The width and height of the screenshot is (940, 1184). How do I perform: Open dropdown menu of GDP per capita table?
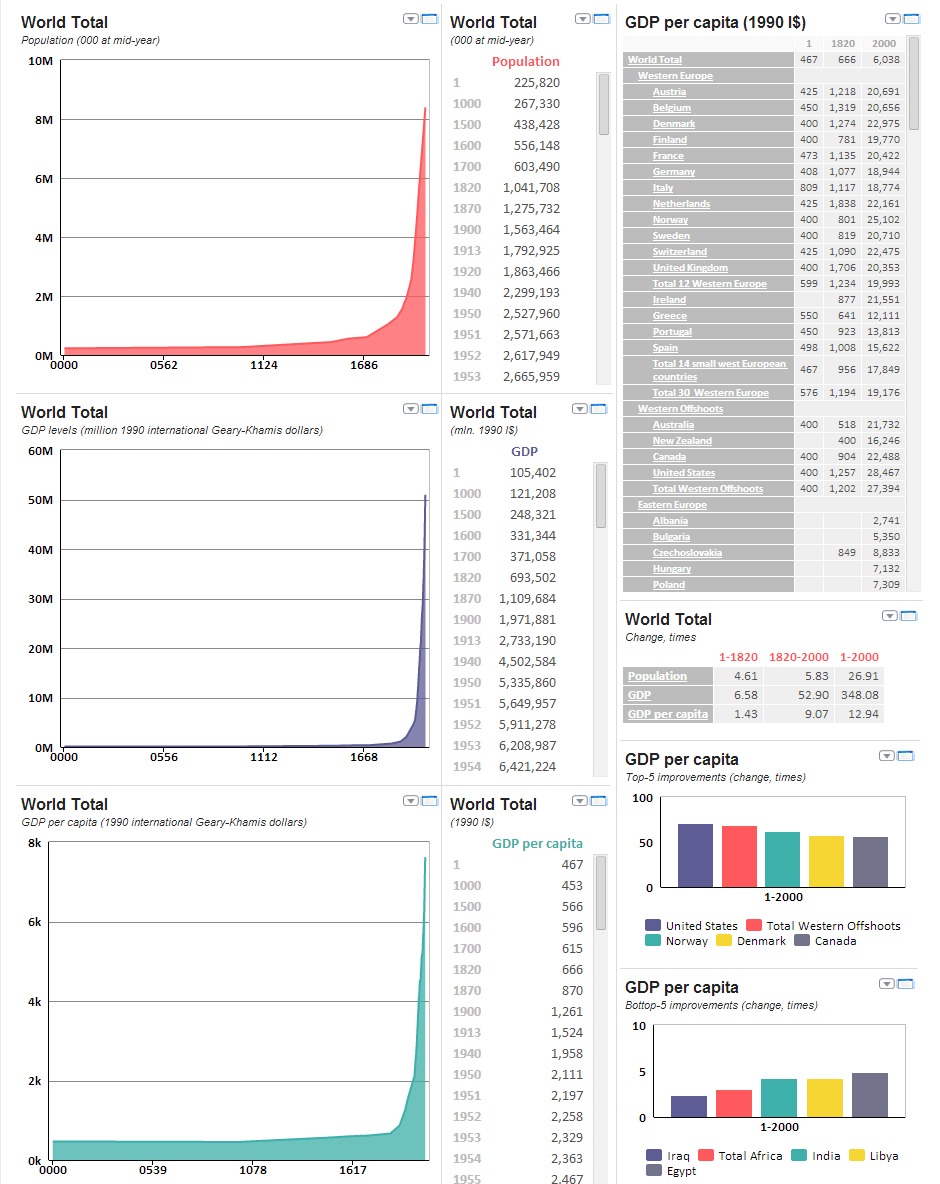(x=892, y=18)
